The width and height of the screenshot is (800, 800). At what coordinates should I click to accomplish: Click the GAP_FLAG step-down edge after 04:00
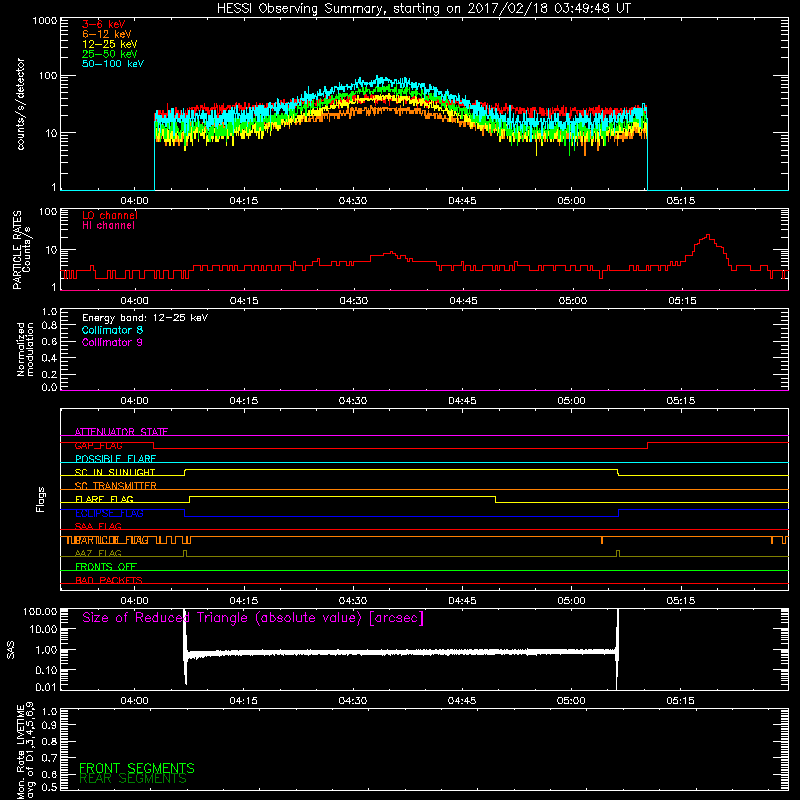pyautogui.click(x=154, y=445)
